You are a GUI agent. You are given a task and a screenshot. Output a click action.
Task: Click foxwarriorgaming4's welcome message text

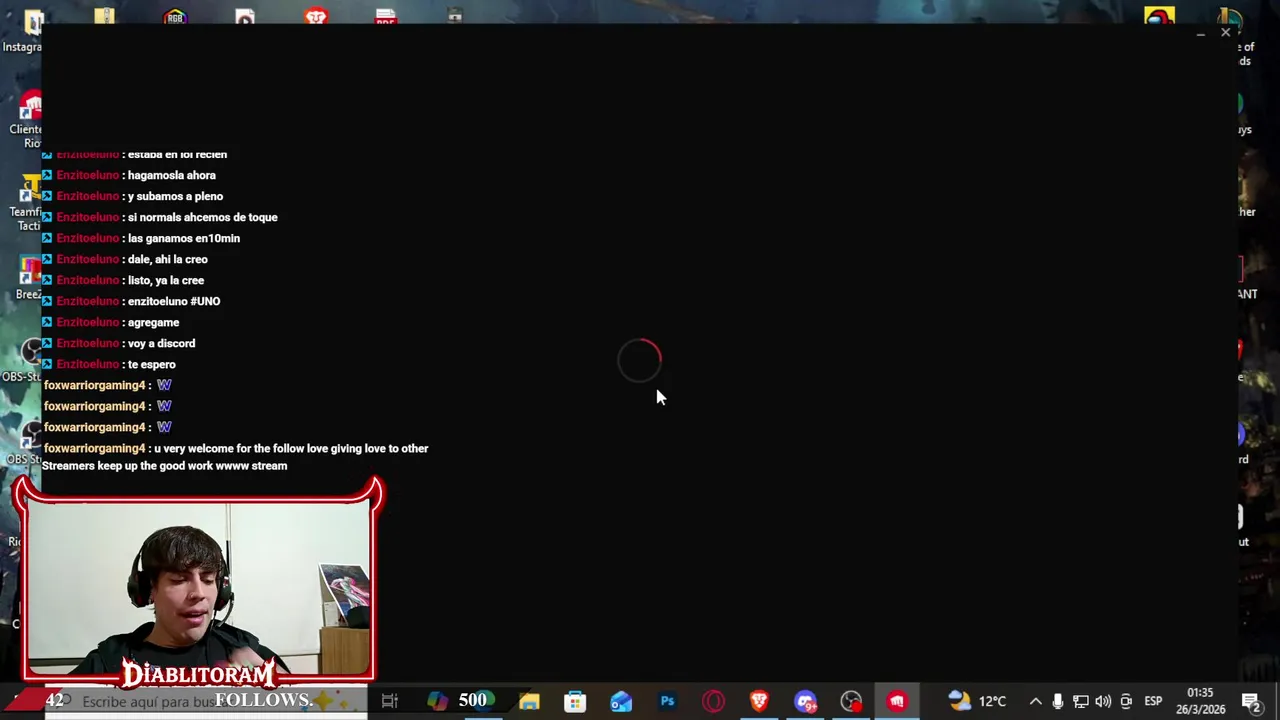pyautogui.click(x=235, y=457)
